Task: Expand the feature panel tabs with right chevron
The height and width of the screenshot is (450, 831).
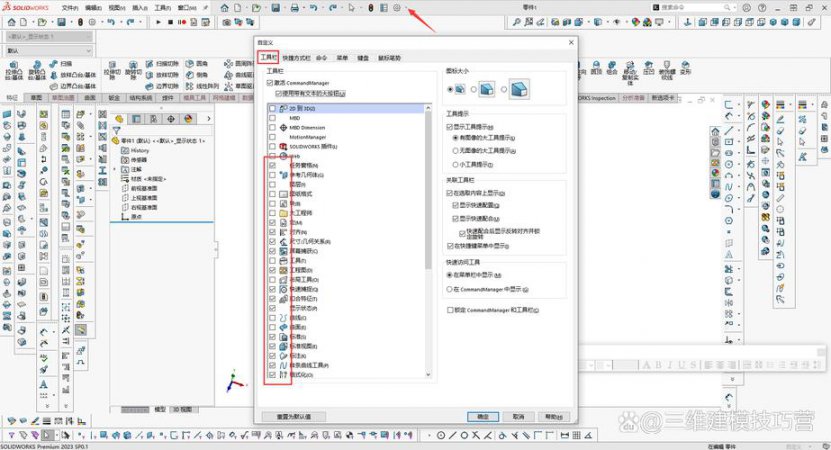Action: point(208,119)
